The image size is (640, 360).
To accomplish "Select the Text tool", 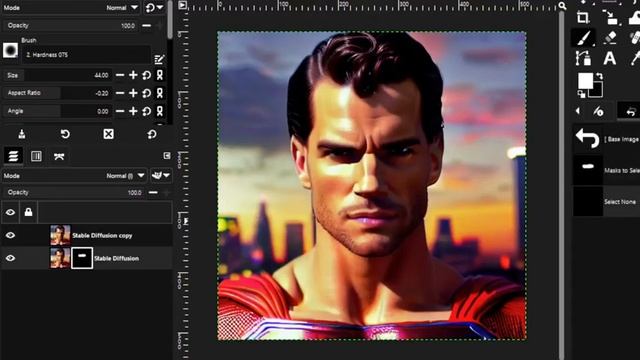I will pos(610,58).
